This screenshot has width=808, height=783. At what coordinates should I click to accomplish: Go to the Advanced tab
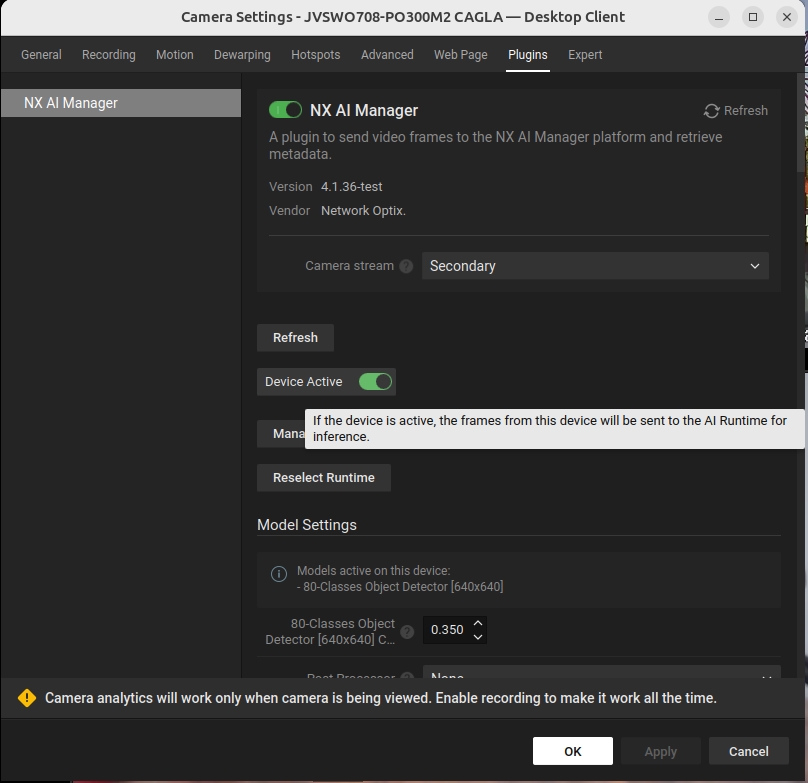[387, 55]
